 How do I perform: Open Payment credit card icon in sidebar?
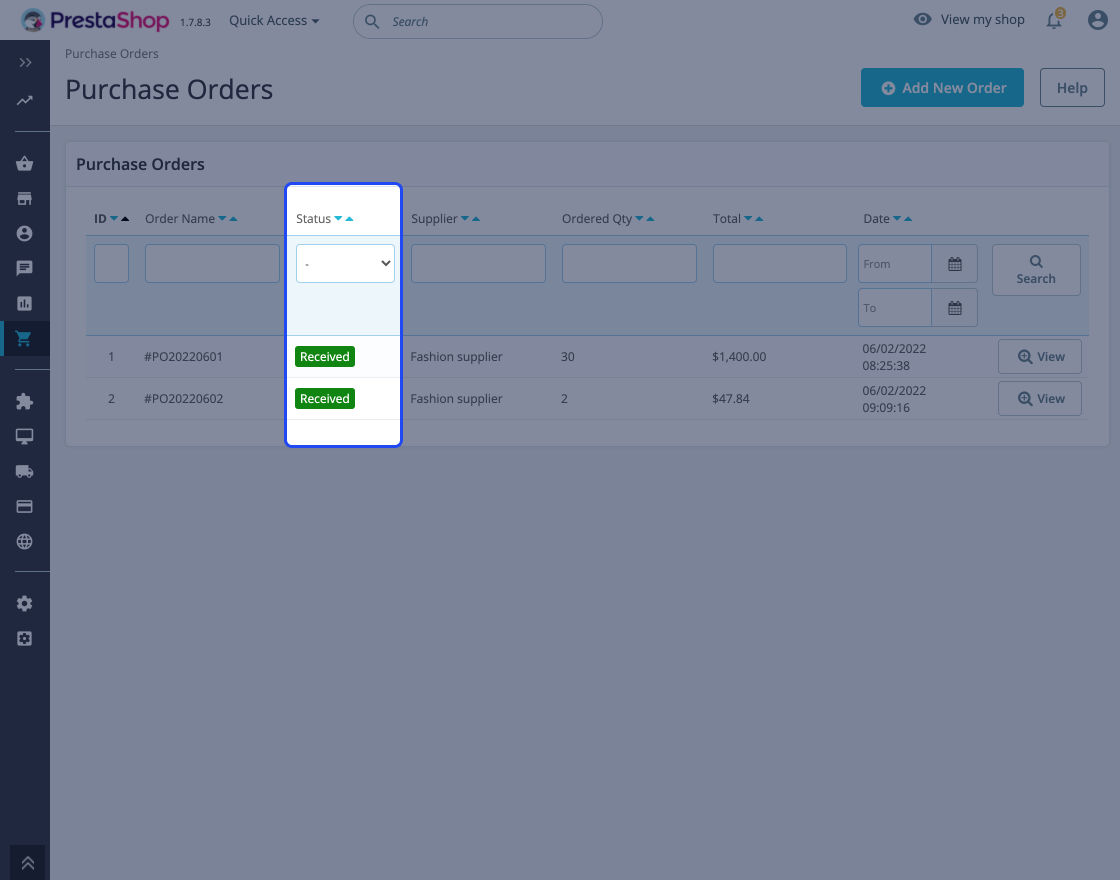click(x=24, y=506)
